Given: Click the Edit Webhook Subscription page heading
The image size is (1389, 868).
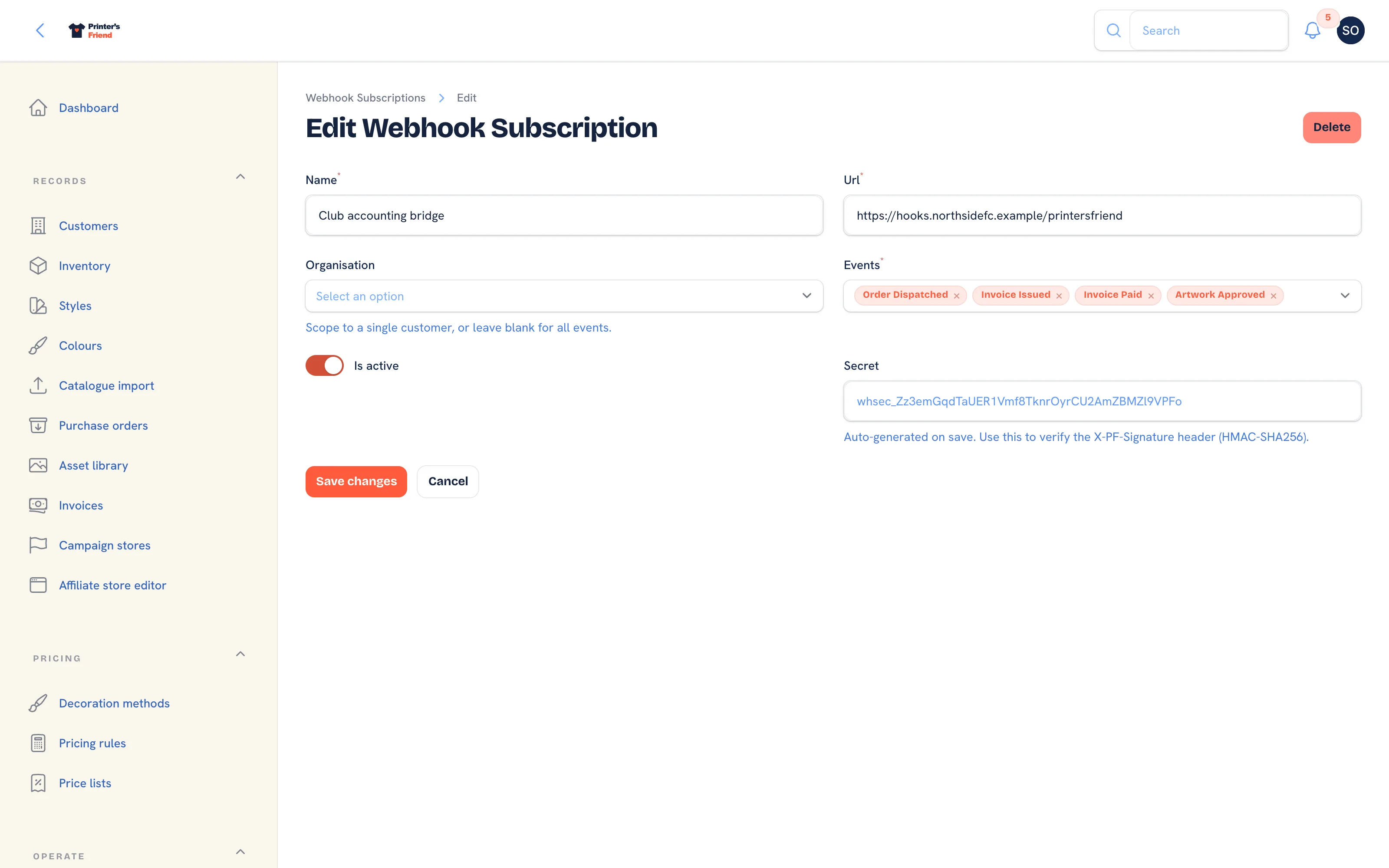Looking at the screenshot, I should coord(481,128).
